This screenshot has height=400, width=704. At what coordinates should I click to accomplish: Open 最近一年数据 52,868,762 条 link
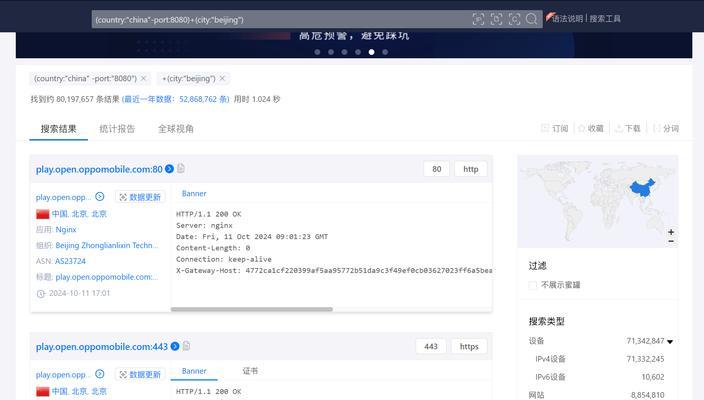pyautogui.click(x=176, y=99)
